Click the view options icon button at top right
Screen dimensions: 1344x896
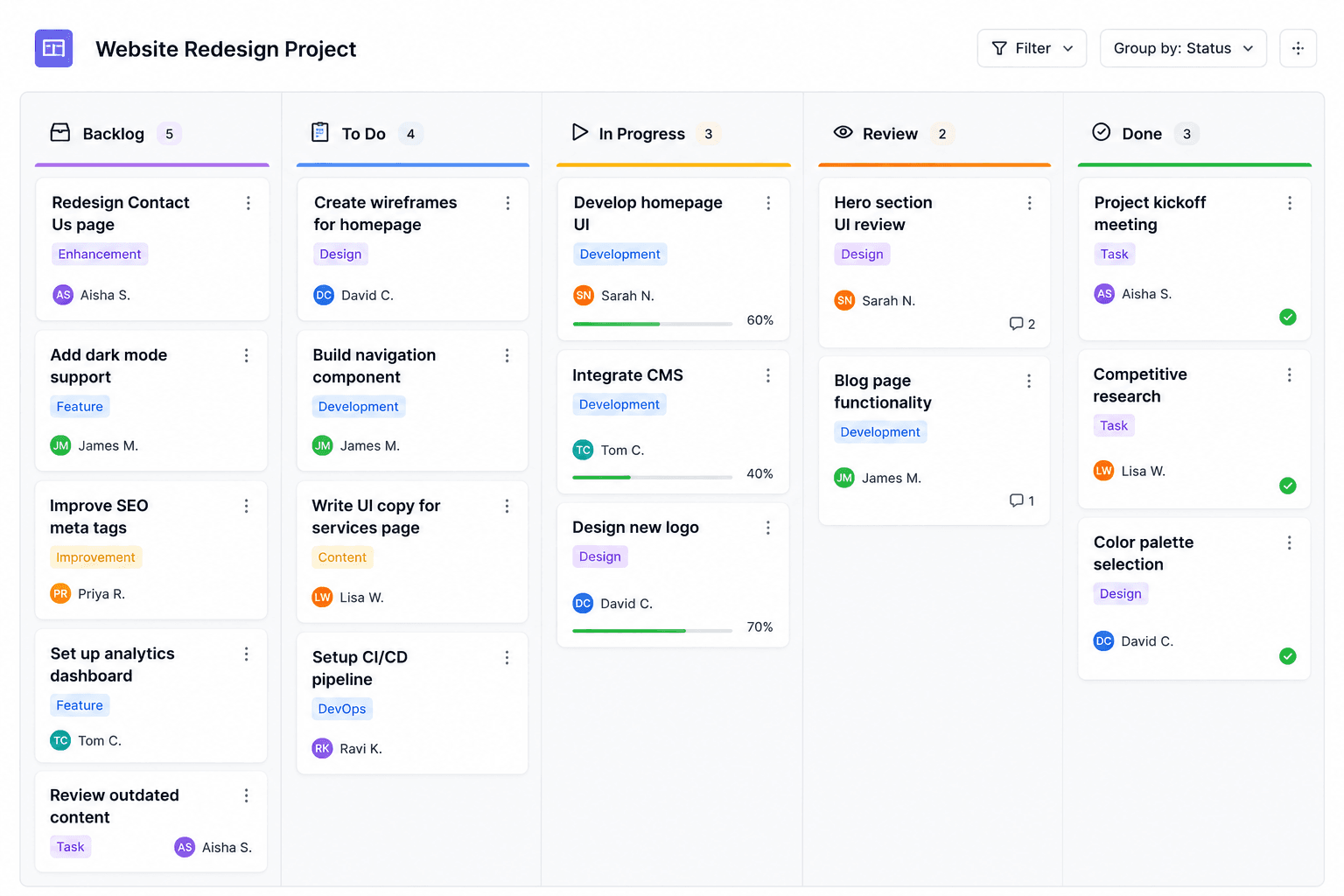(x=1298, y=48)
